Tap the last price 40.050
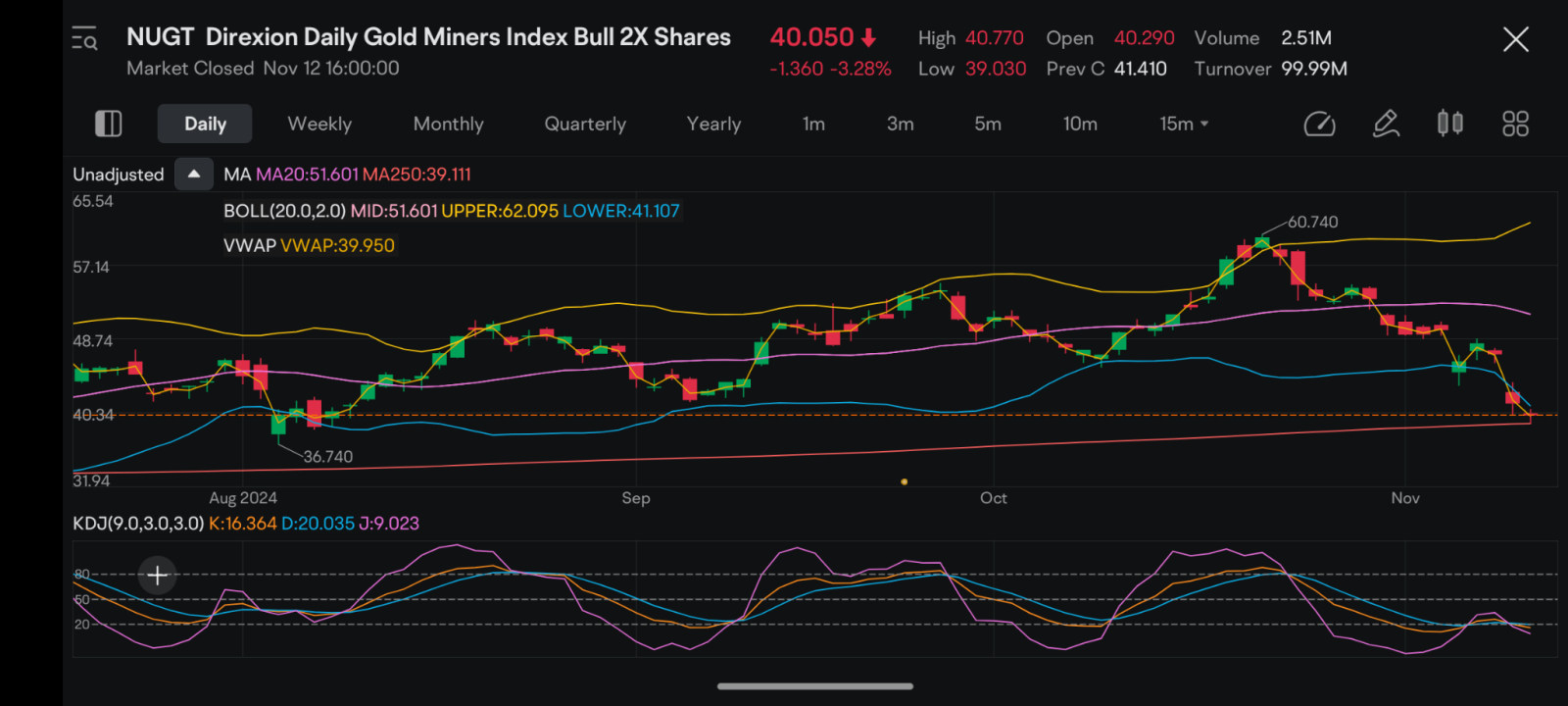Screen dimensions: 1568x706 point(811,37)
